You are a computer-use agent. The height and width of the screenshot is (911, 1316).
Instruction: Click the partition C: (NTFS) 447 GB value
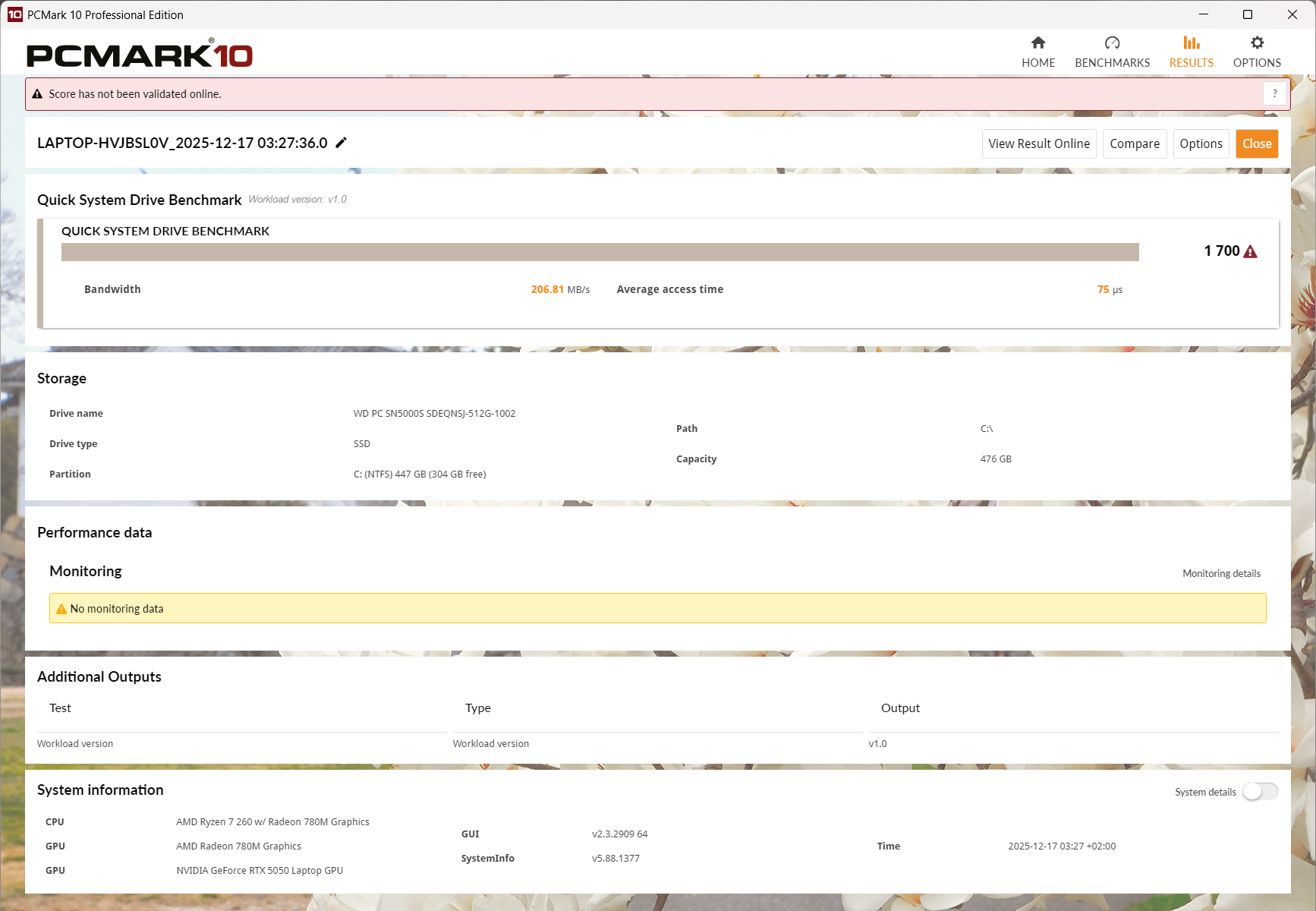click(x=420, y=474)
